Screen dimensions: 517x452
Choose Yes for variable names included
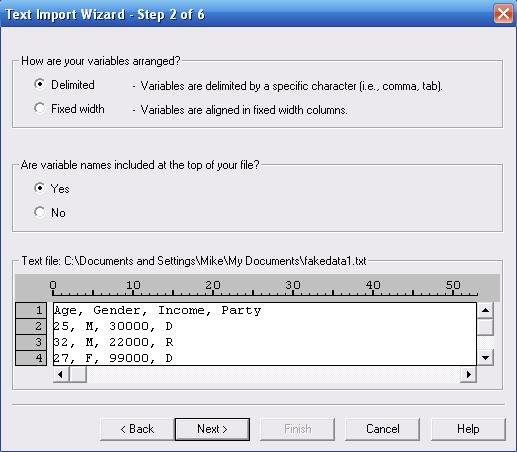[x=40, y=188]
